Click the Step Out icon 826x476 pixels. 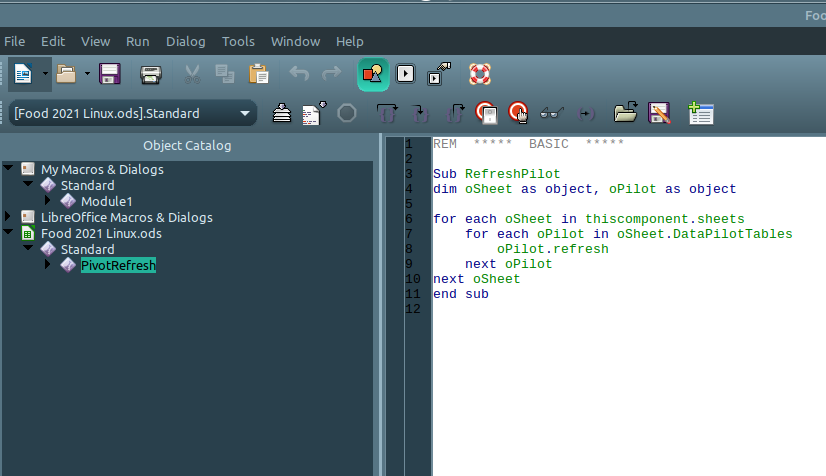[454, 113]
